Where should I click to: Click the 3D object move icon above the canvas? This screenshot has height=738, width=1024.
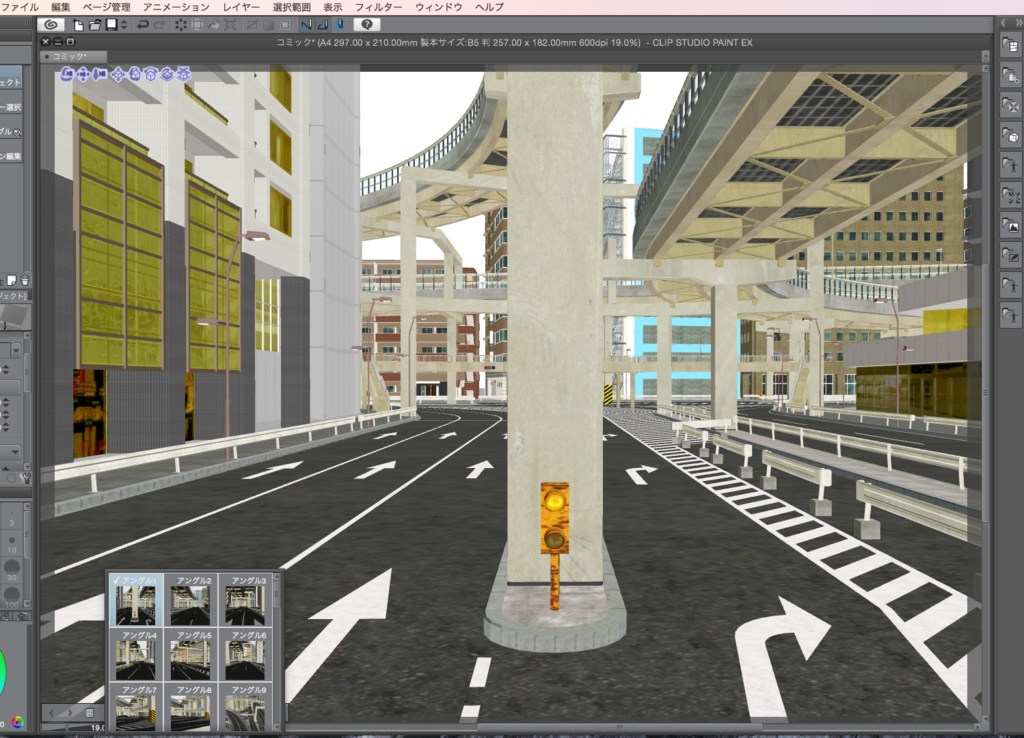[x=118, y=75]
